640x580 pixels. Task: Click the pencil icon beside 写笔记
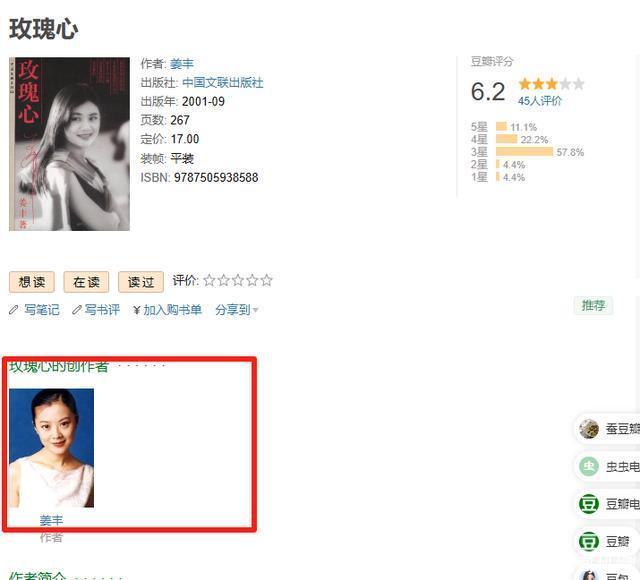[x=13, y=310]
